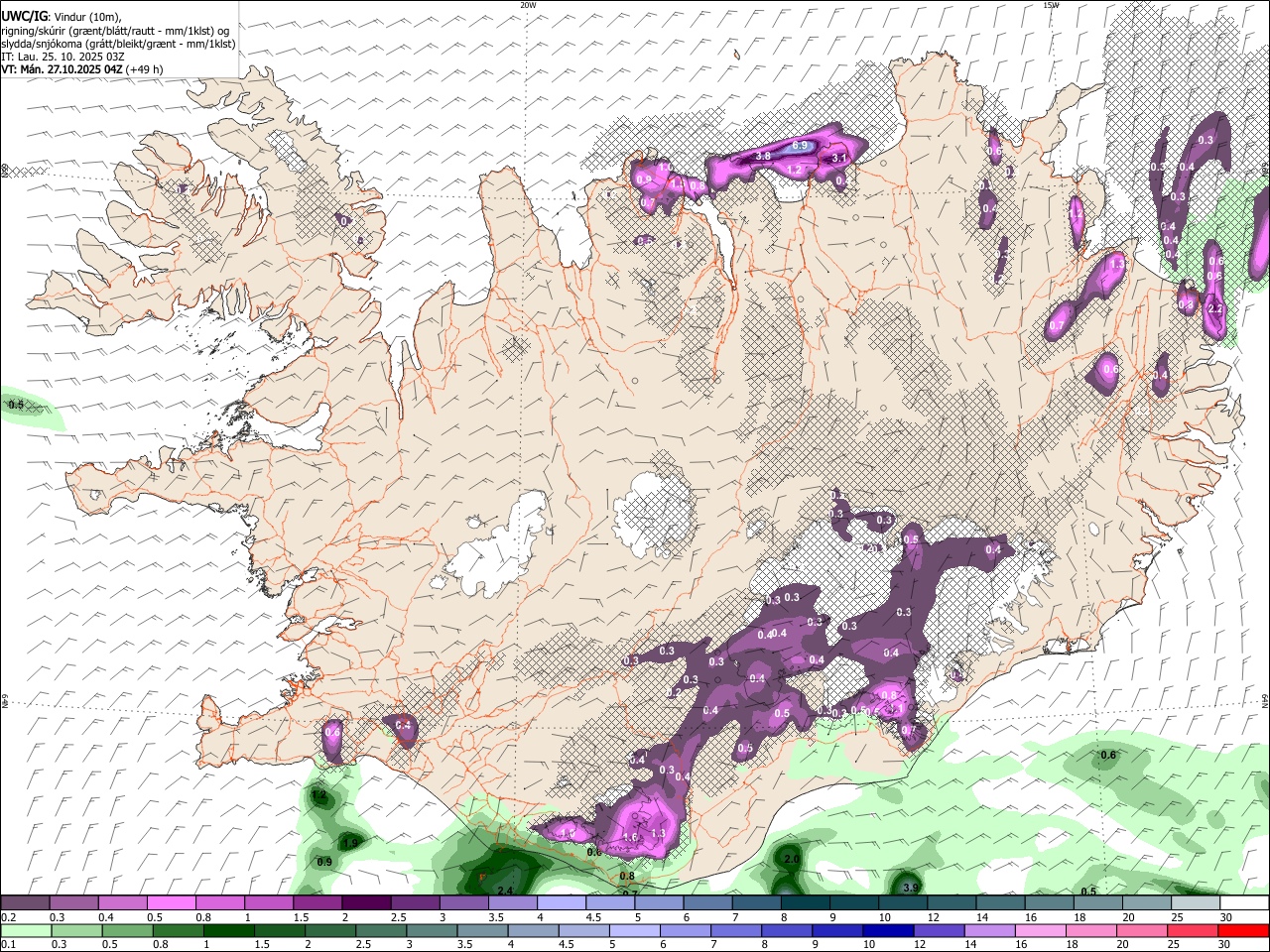Click the 2.2 value on the east coast
This screenshot has width=1270, height=952.
pyautogui.click(x=1214, y=309)
